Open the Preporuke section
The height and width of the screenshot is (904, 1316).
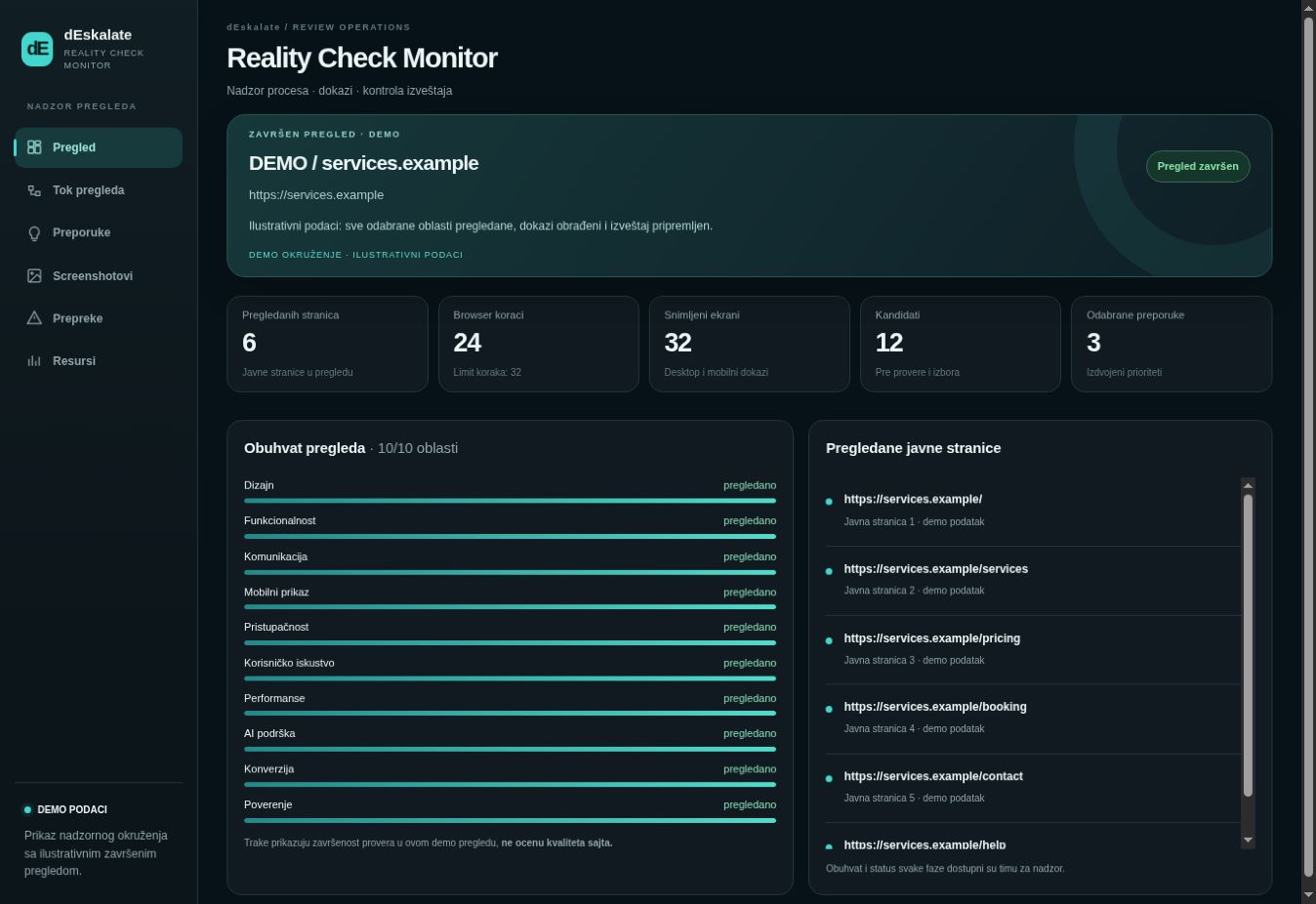click(99, 233)
